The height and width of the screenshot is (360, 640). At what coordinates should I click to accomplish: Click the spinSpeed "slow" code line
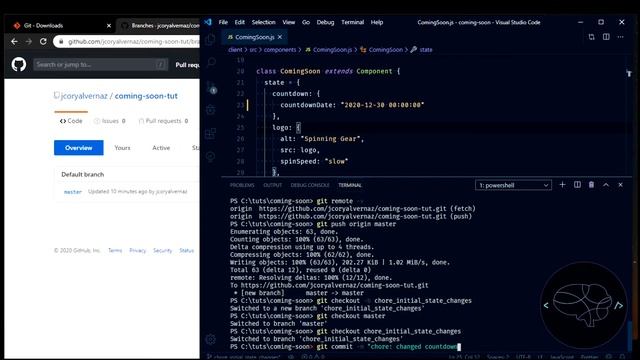pyautogui.click(x=314, y=161)
